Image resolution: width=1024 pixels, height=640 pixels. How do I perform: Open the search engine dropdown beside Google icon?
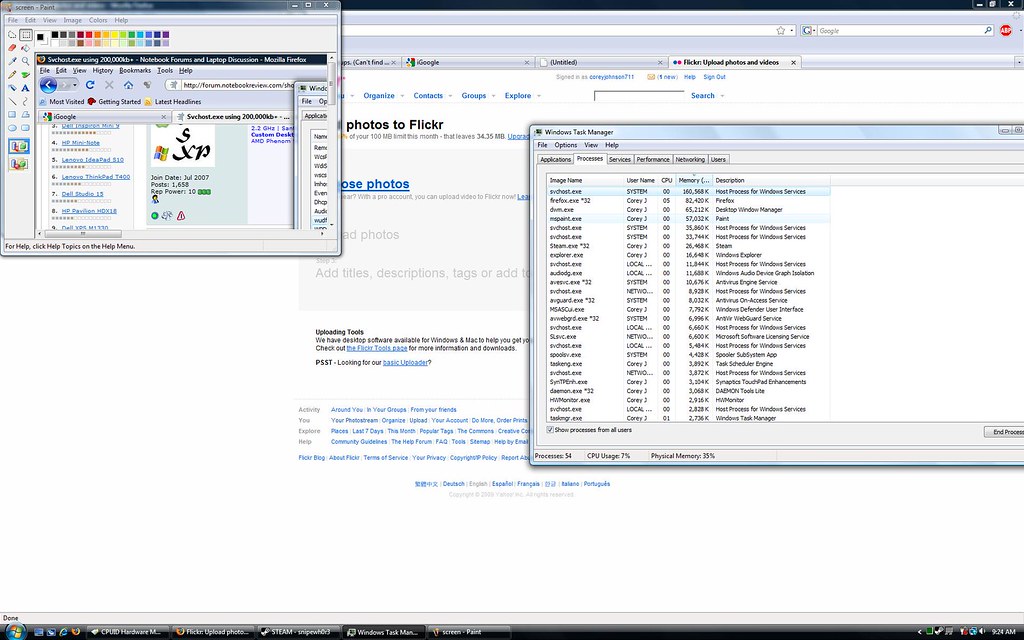[814, 31]
